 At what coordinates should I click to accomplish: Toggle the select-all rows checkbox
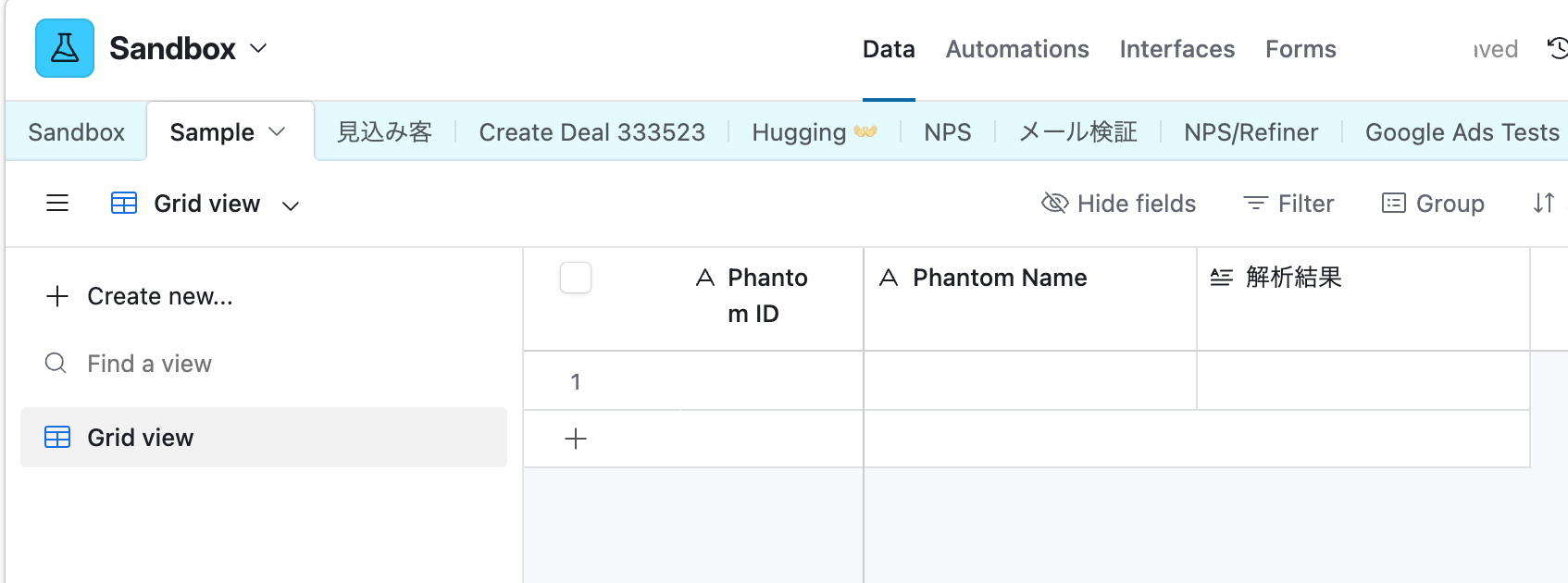click(576, 278)
